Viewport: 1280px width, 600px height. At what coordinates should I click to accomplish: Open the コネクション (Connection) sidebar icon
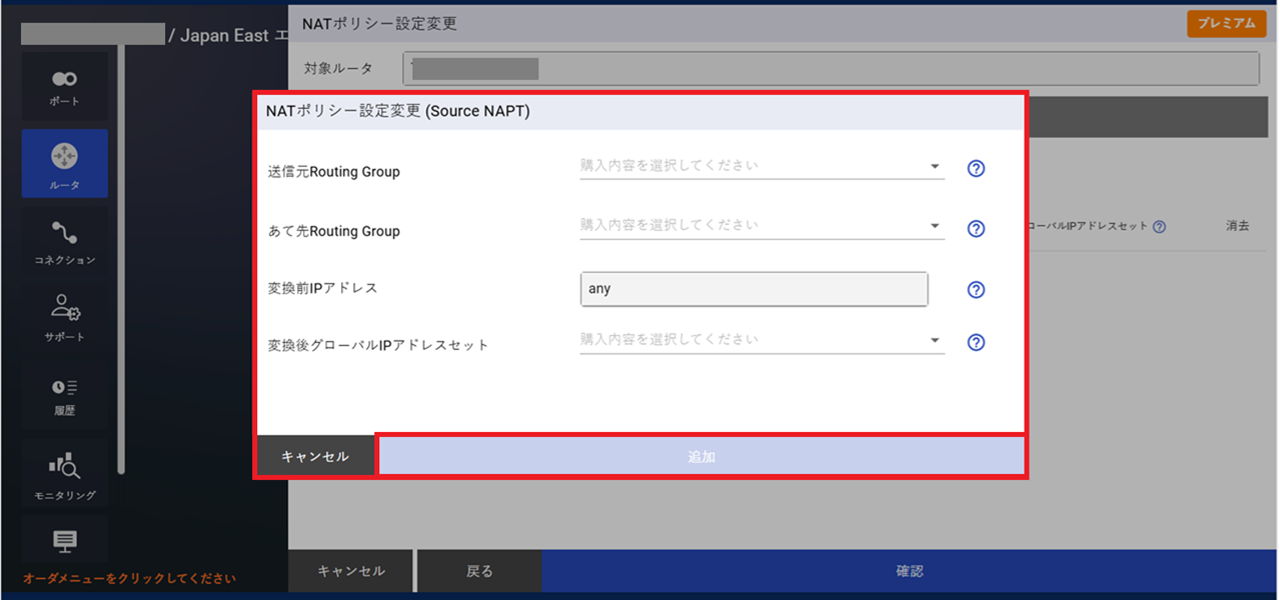(x=64, y=241)
